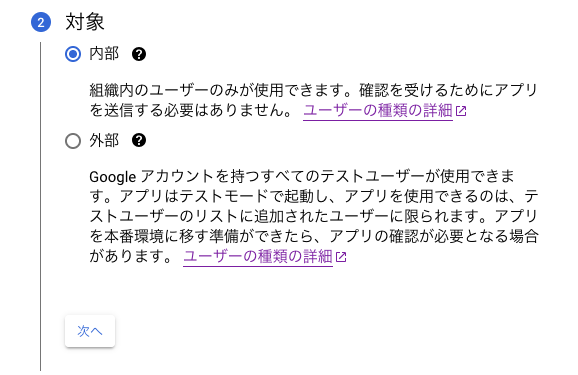Click the word Google in the 外部 description
The width and height of the screenshot is (578, 375).
click(x=113, y=177)
